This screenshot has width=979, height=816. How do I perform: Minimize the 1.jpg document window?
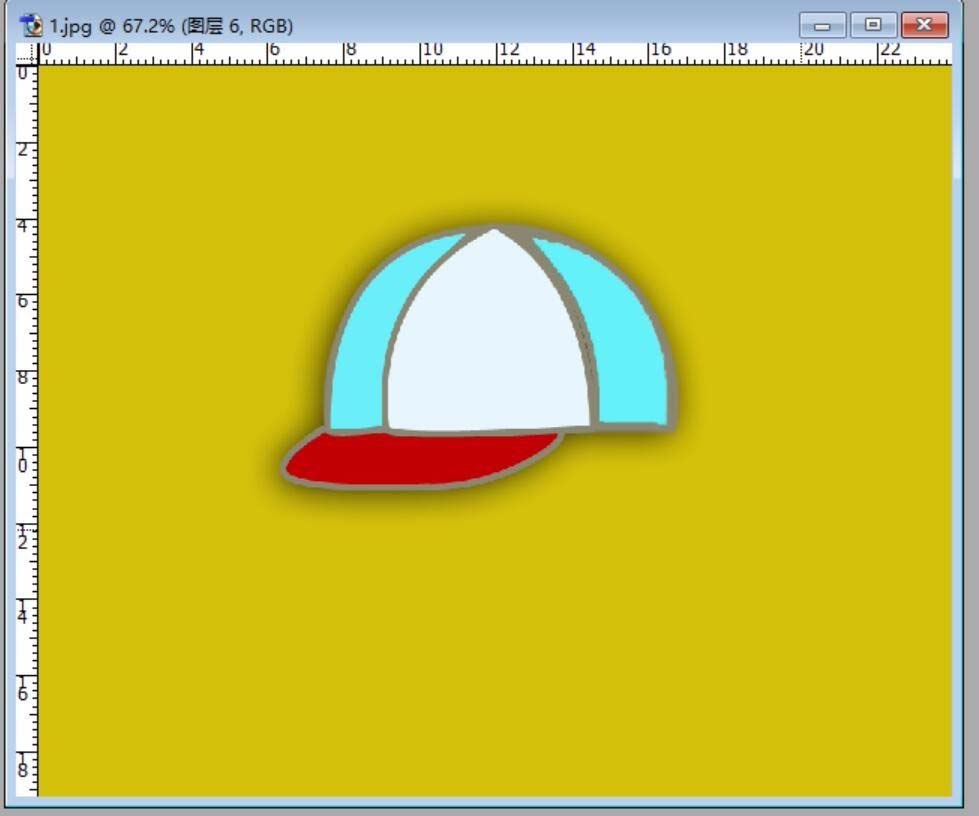pos(822,25)
